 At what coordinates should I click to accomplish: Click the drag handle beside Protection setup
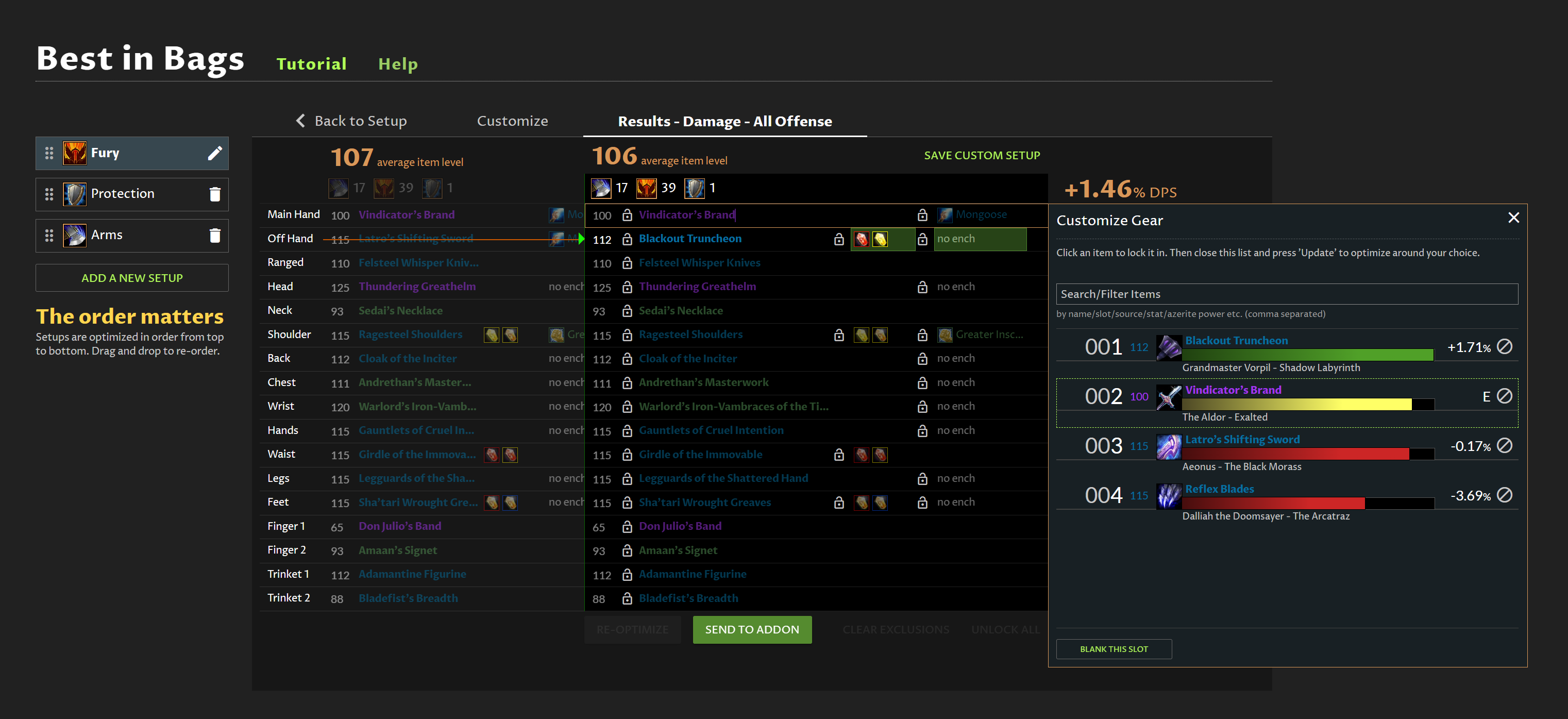(49, 194)
